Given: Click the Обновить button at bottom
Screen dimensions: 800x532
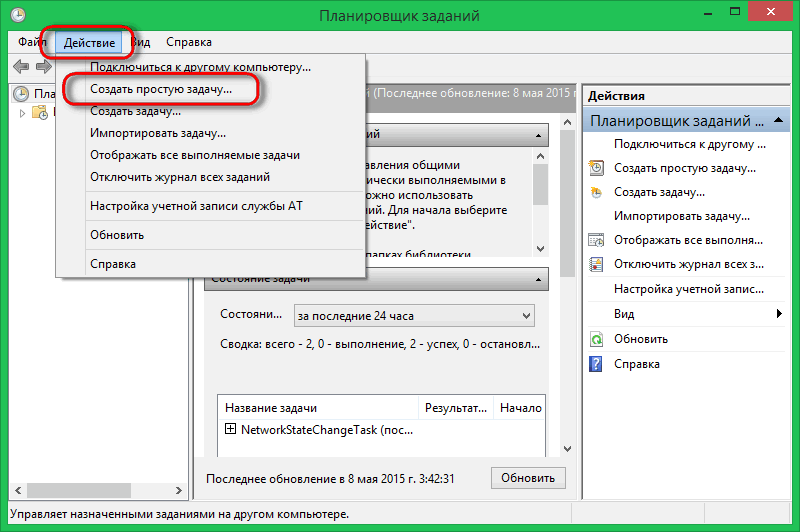Looking at the screenshot, I should (528, 478).
